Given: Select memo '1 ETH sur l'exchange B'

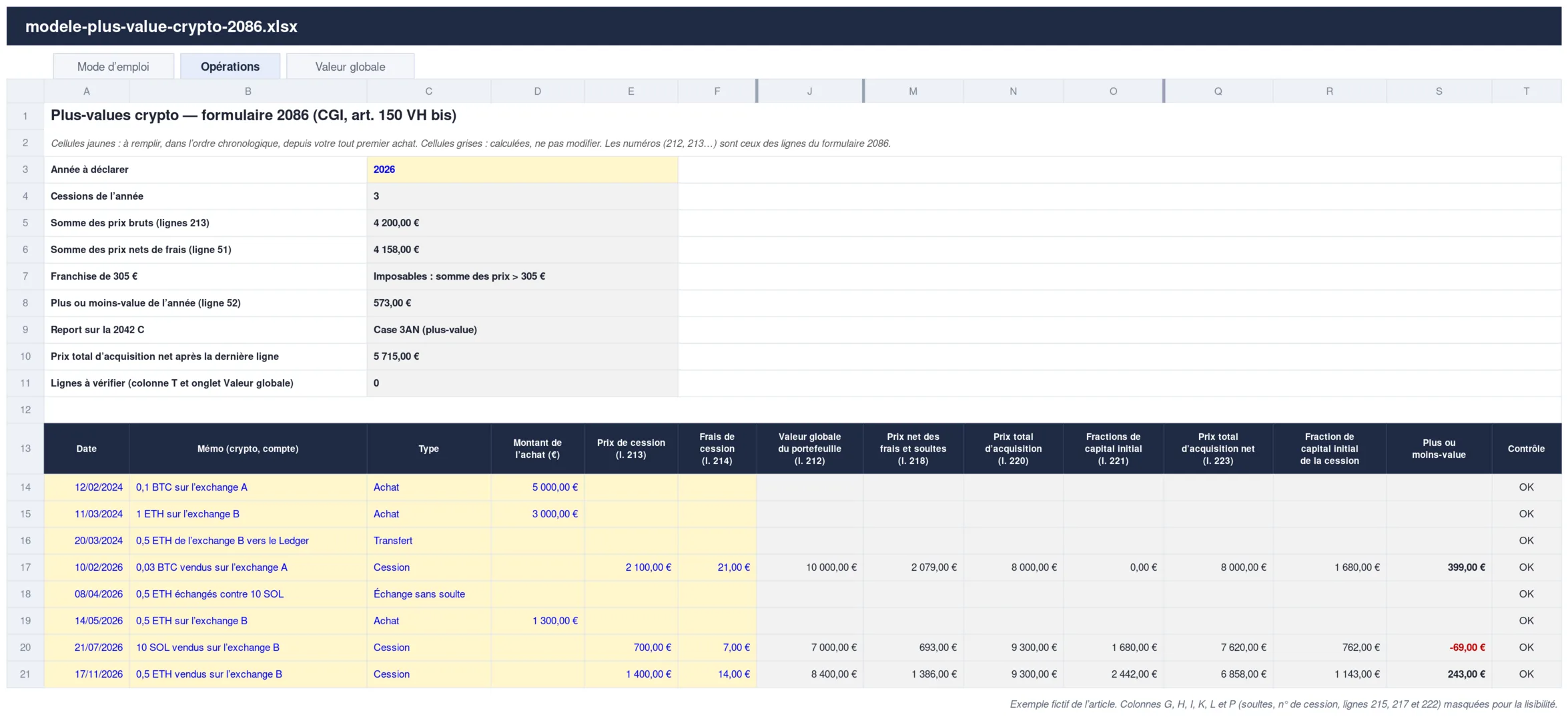Looking at the screenshot, I should [x=248, y=514].
